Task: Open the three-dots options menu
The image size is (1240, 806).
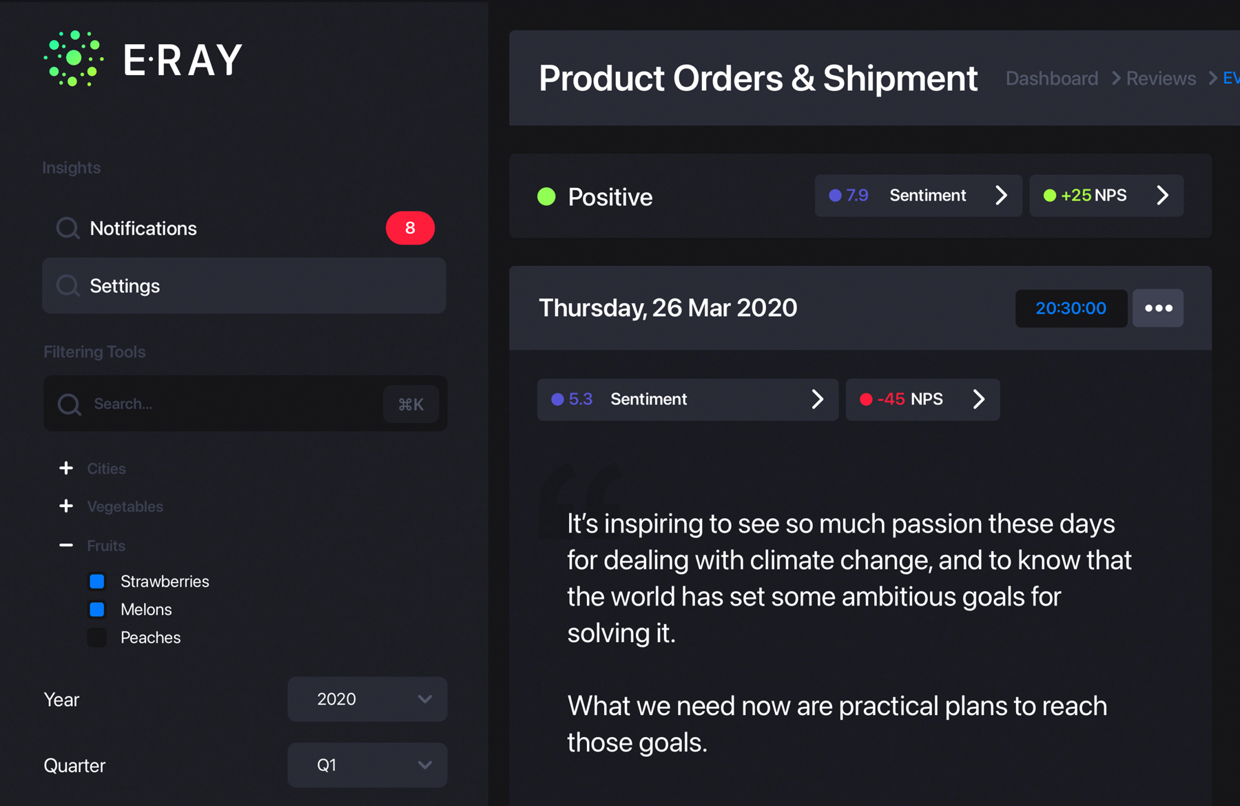Action: point(1158,308)
